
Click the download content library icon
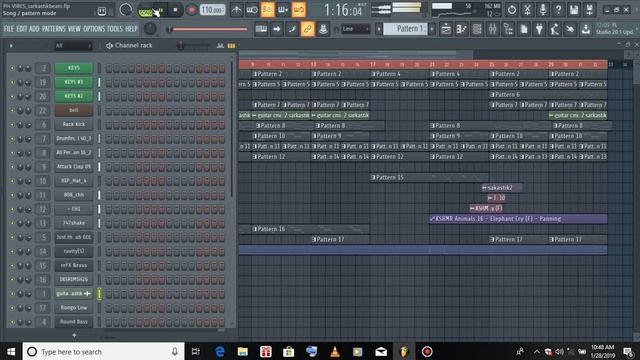[586, 29]
